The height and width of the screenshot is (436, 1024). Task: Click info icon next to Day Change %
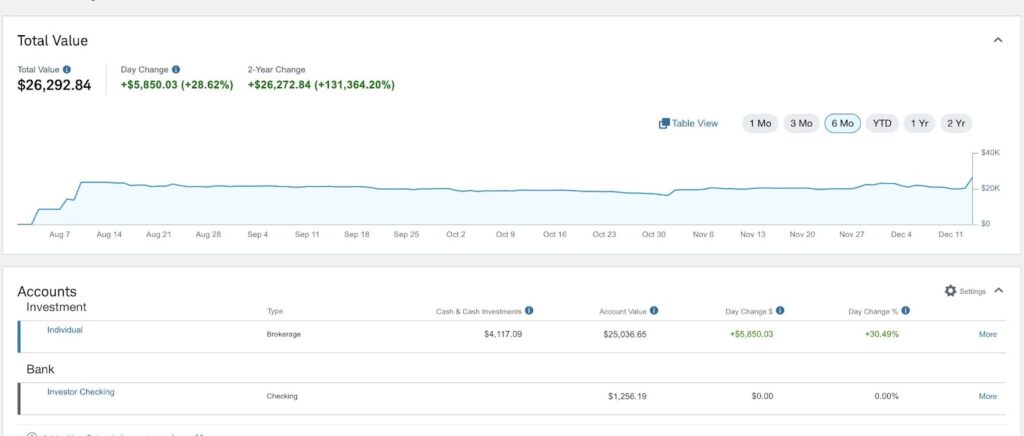point(905,311)
